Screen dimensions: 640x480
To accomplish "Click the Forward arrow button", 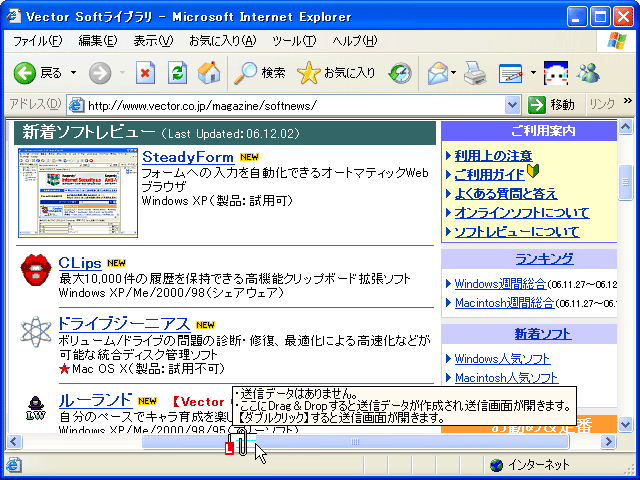I will (x=100, y=73).
